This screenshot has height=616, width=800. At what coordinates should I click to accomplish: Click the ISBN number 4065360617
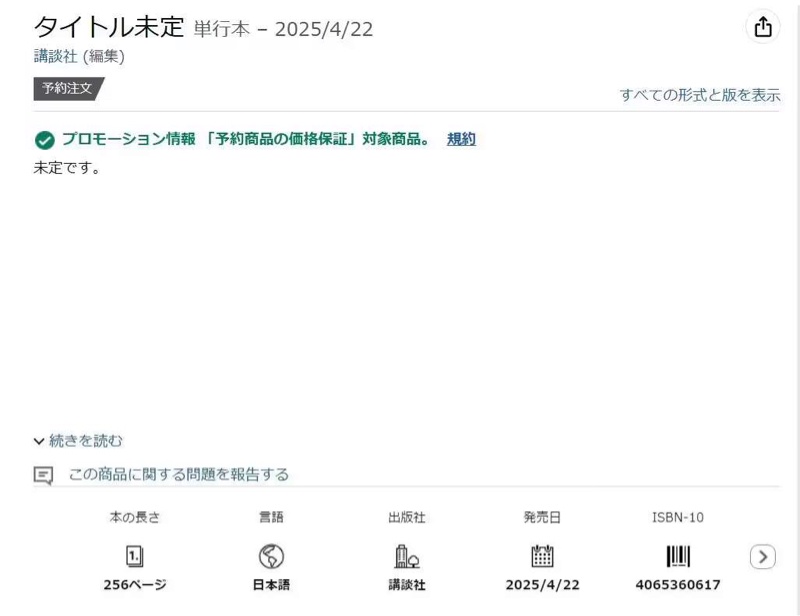[x=678, y=585]
